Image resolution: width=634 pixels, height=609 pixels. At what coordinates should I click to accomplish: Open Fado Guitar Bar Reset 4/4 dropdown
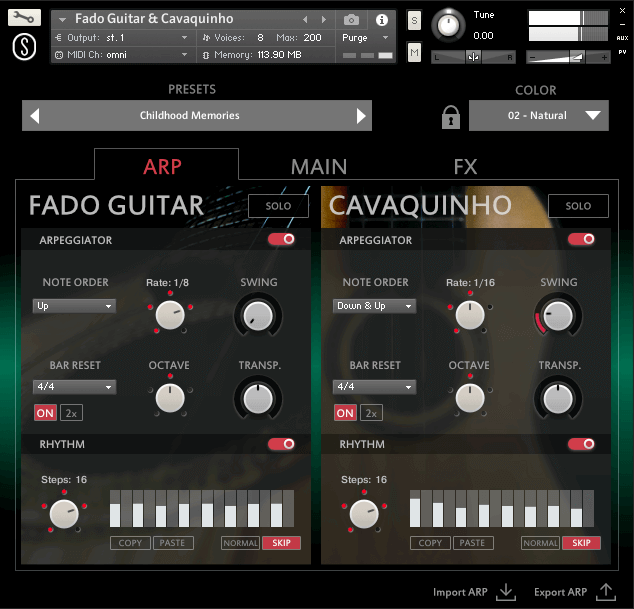point(74,387)
